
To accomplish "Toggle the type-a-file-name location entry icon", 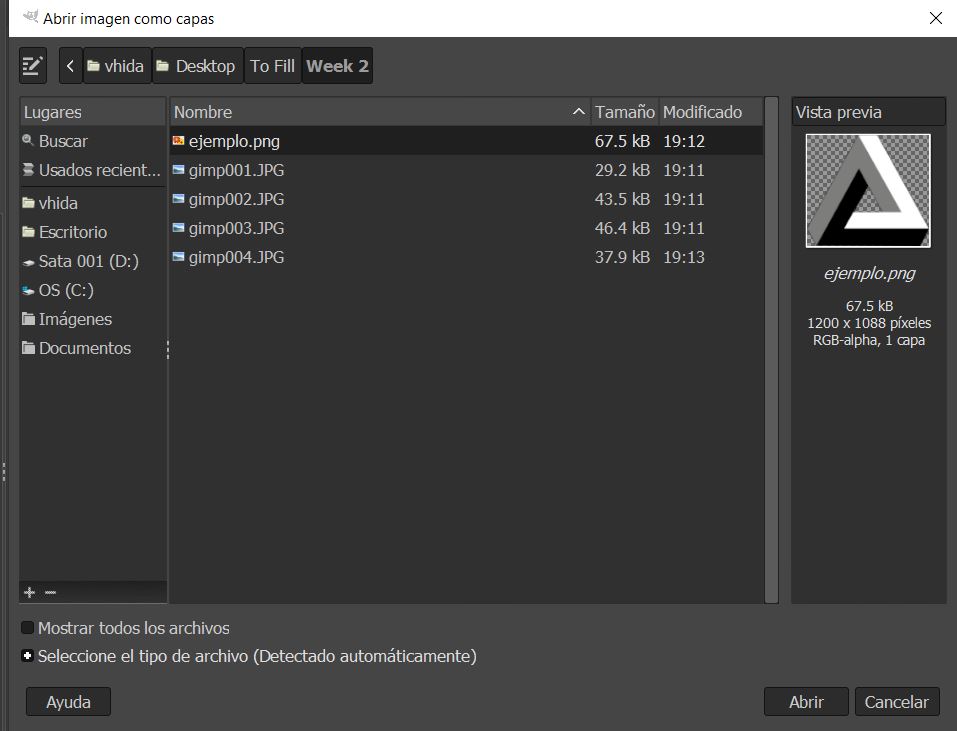I will (x=32, y=65).
